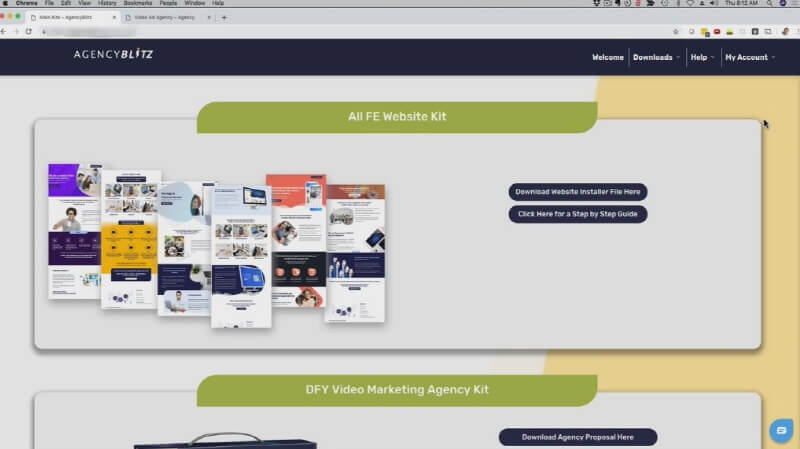Click the yellow extension icon in Chrome toolbar
Viewport: 800px width, 449px height.
pyautogui.click(x=705, y=32)
